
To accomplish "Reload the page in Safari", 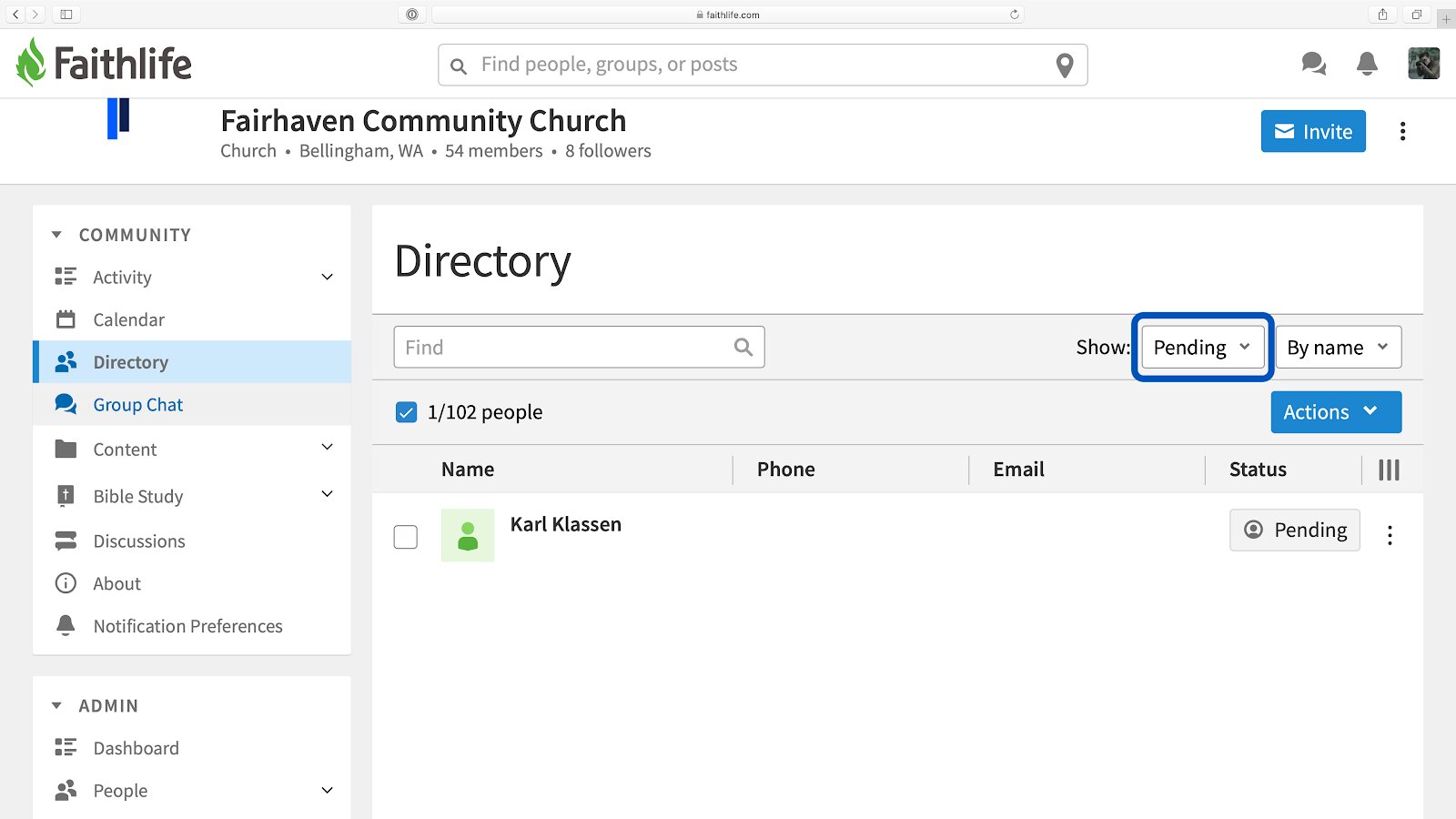I will [1015, 15].
